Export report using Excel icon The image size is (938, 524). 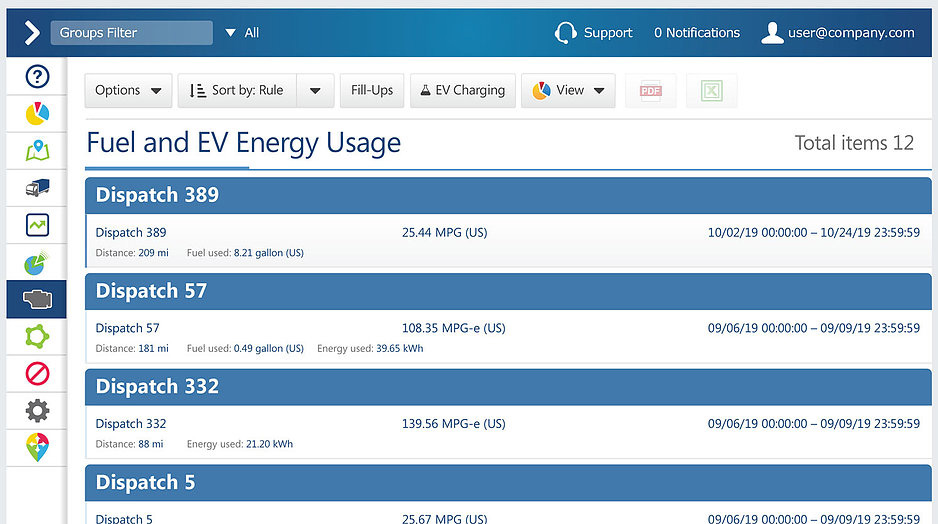click(711, 91)
